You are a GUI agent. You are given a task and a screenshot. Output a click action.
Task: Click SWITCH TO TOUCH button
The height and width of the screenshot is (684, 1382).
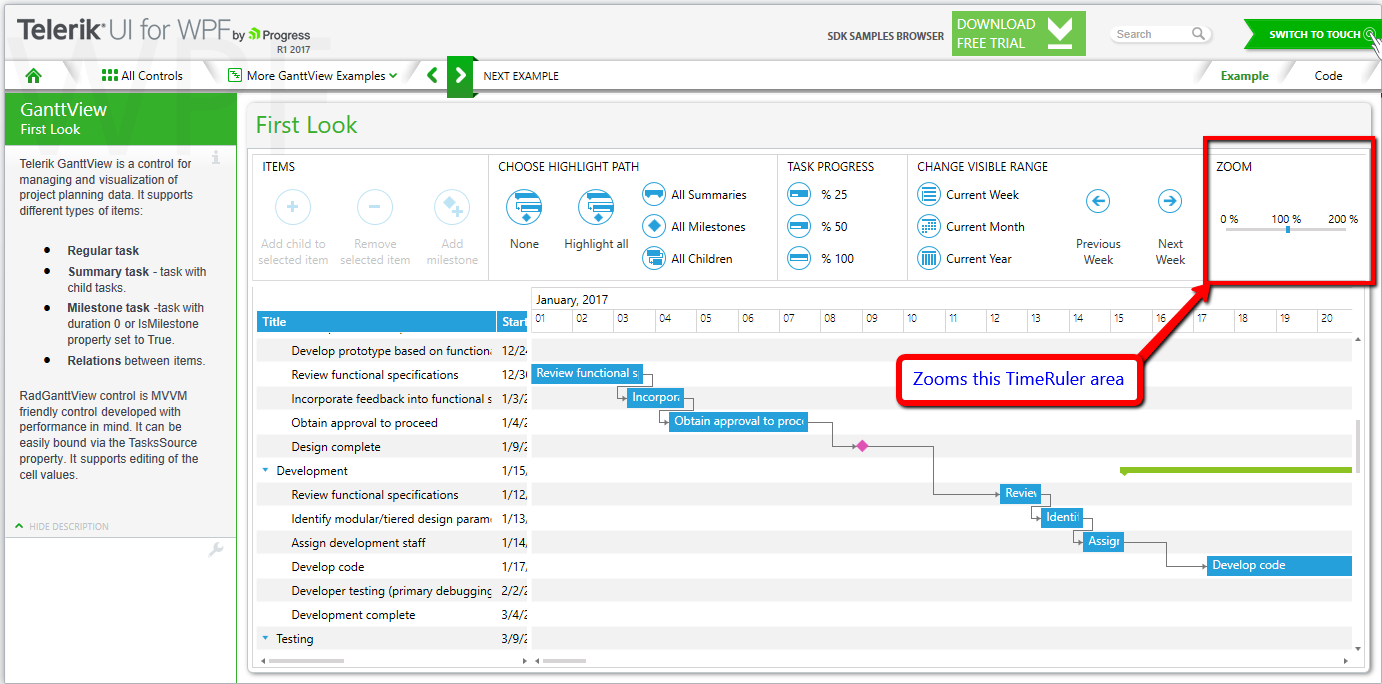[x=1314, y=34]
